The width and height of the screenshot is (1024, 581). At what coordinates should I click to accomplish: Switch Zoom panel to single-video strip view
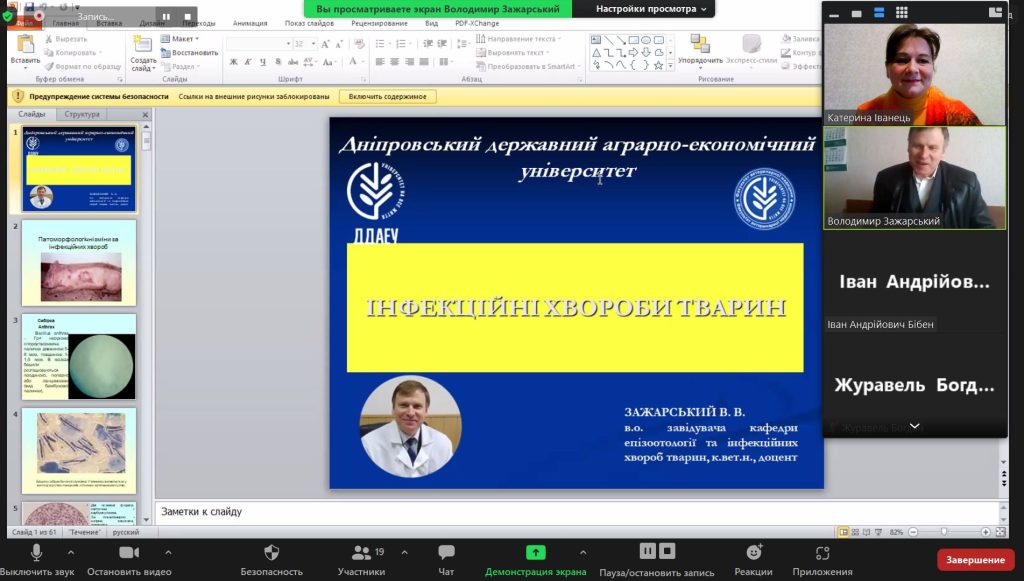pyautogui.click(x=857, y=13)
